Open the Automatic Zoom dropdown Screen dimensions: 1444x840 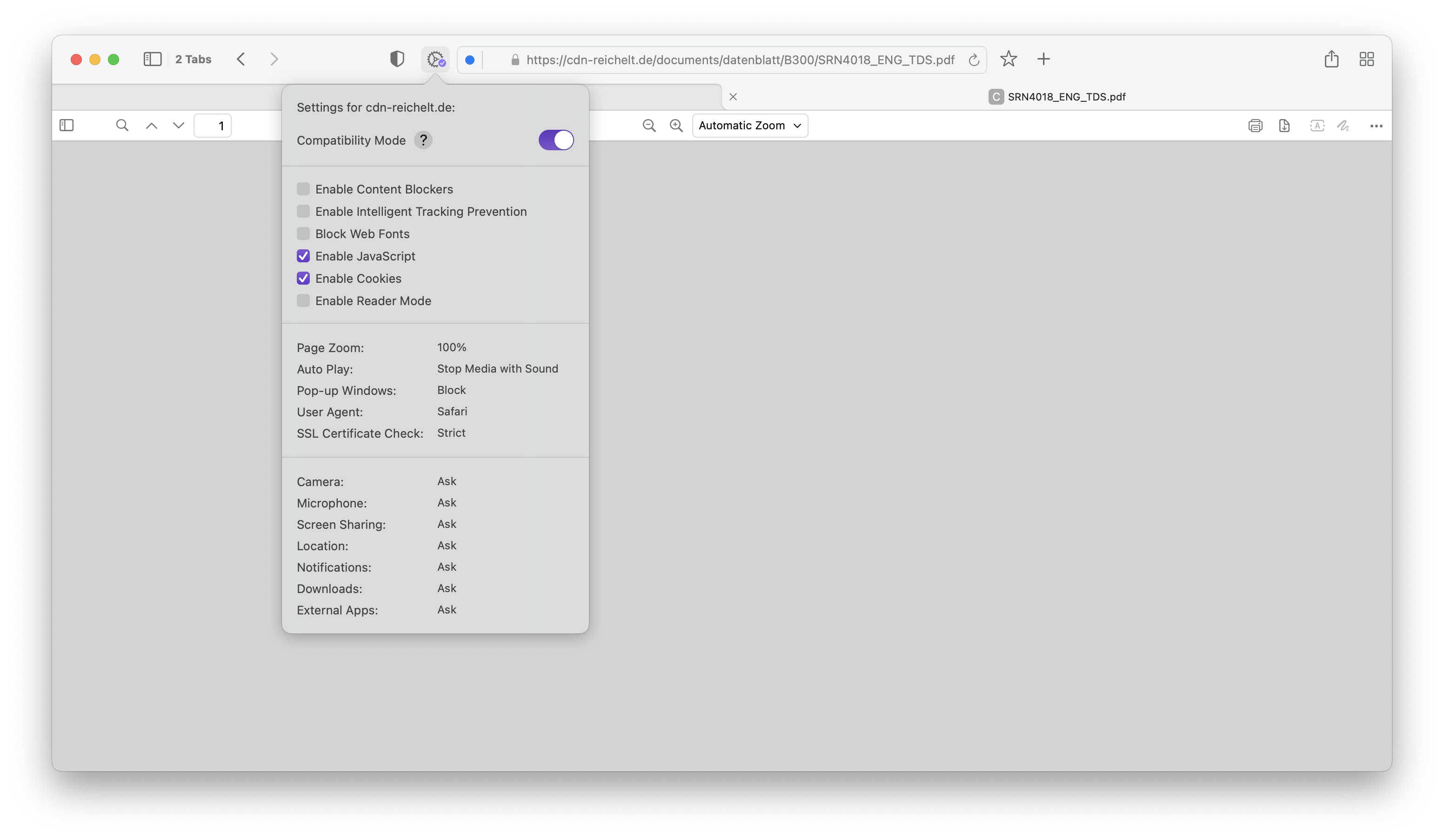click(x=749, y=126)
